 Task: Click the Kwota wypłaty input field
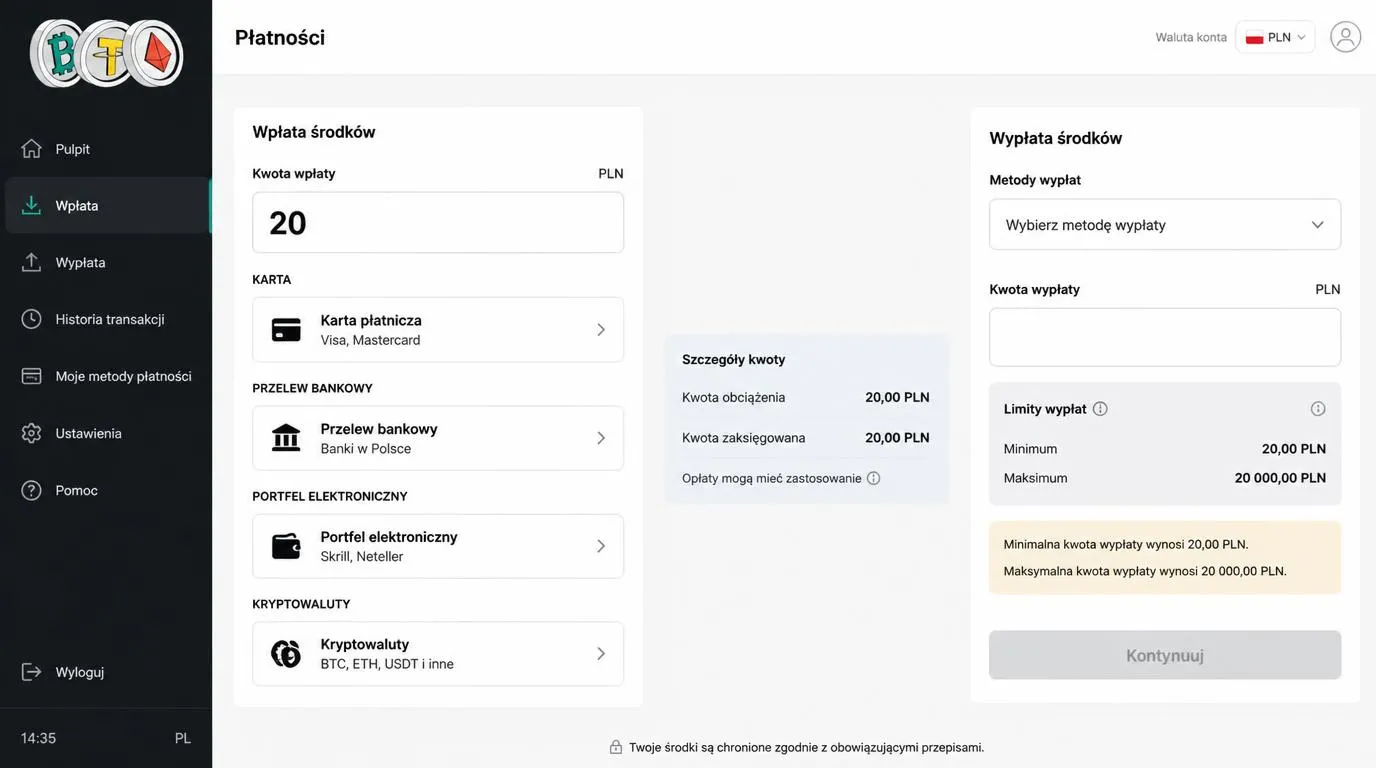(1165, 338)
